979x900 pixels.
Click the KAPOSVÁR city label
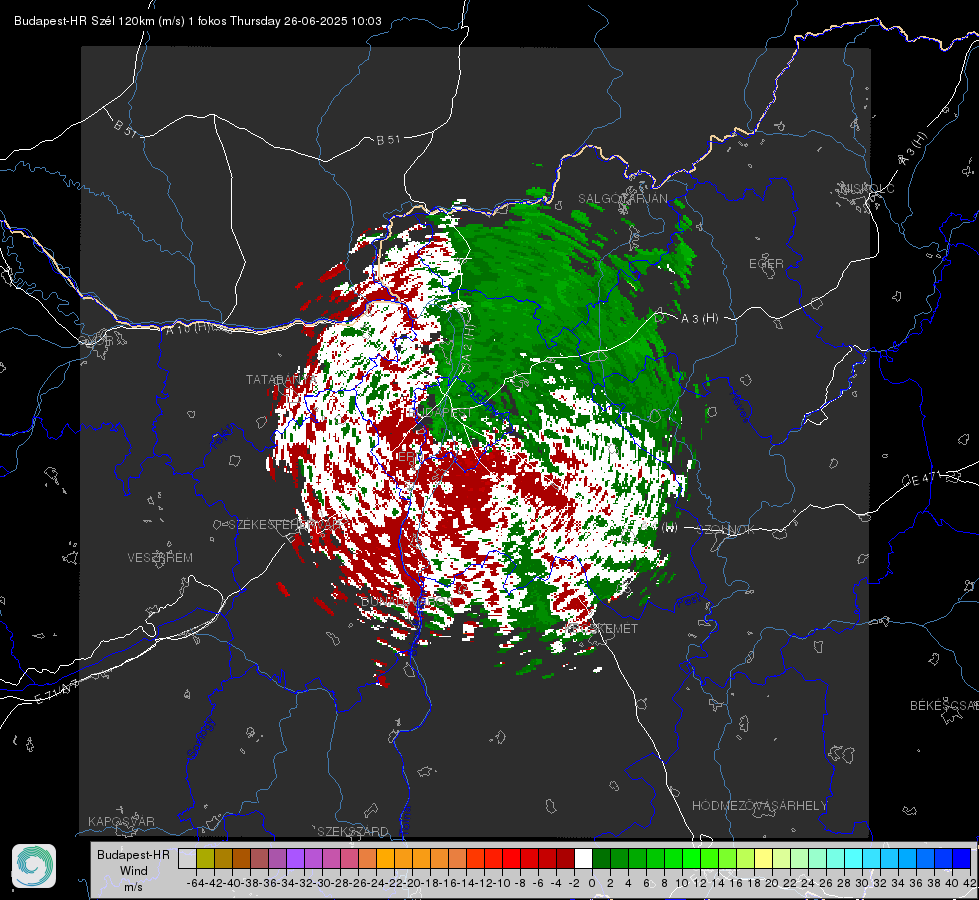click(121, 821)
